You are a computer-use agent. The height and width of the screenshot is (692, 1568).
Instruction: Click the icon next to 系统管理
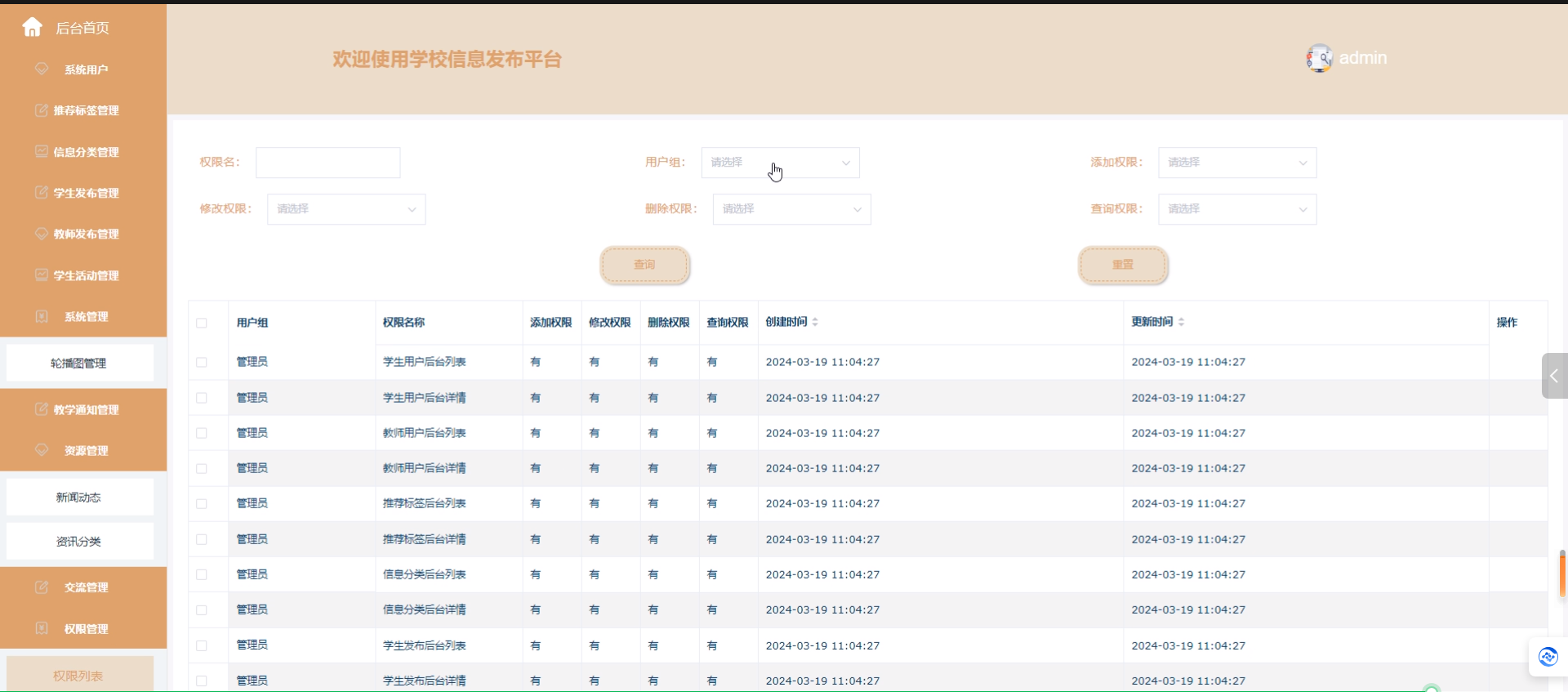click(x=42, y=316)
